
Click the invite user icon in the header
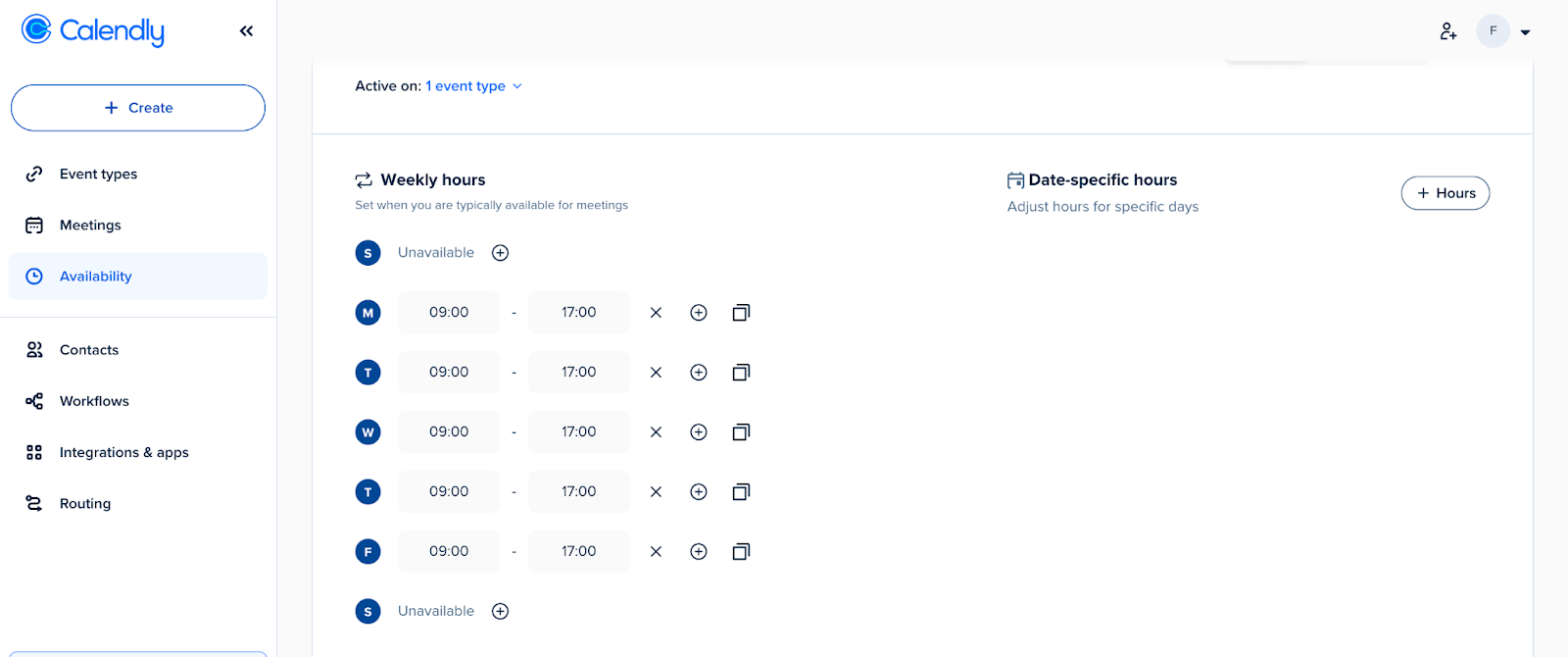[1448, 31]
